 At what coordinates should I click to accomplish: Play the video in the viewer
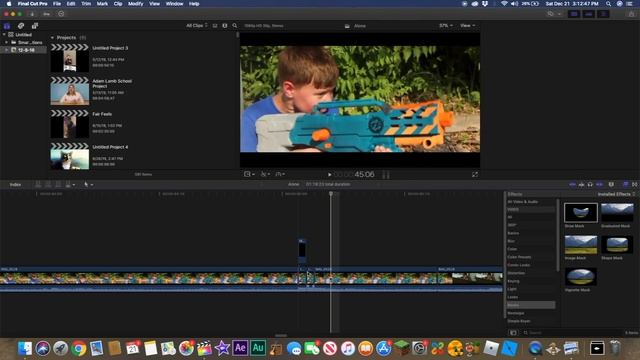329,175
